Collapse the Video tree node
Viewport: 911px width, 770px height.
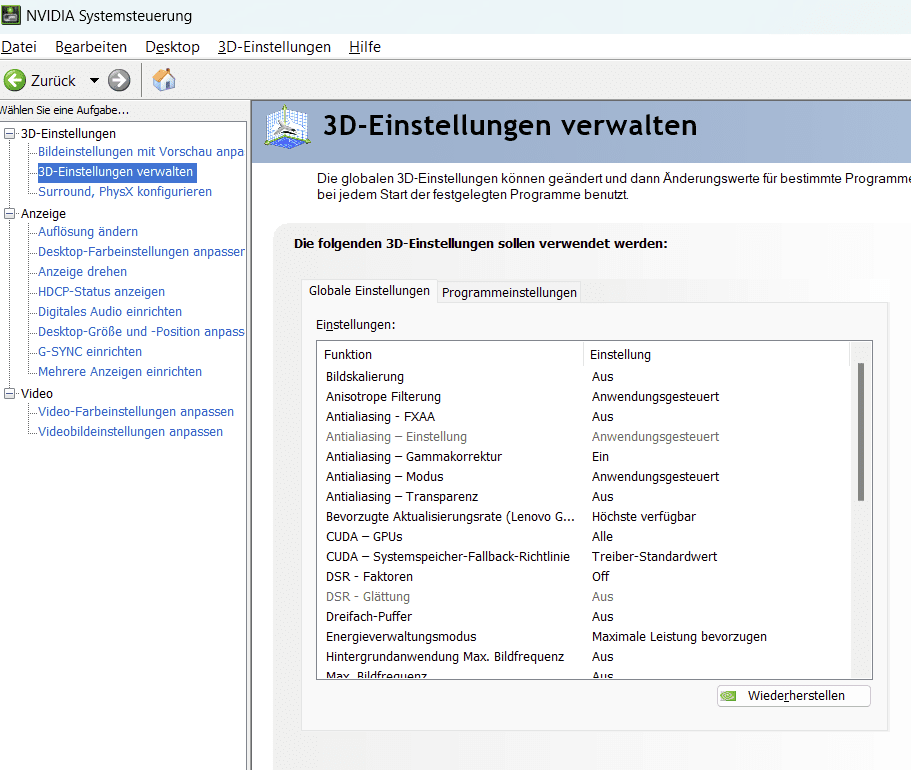[9, 393]
